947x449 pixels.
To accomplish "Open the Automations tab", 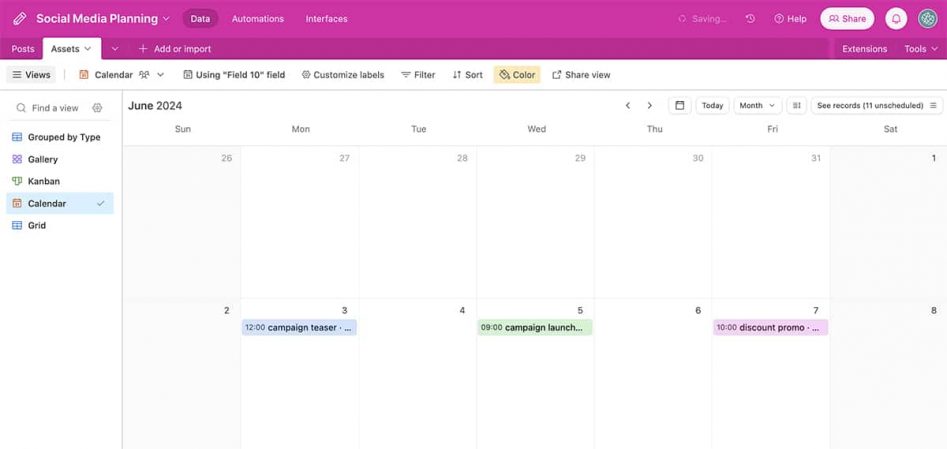I will 258,19.
